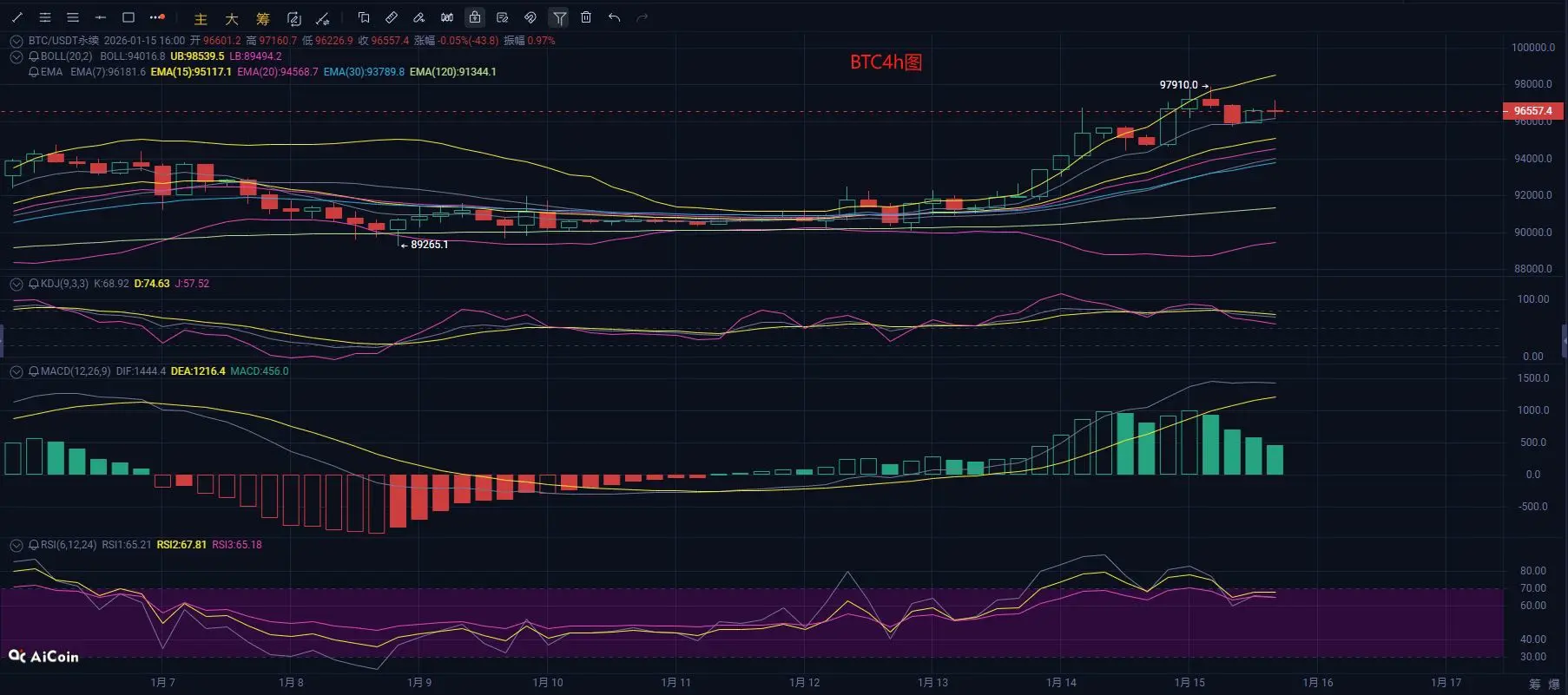
Task: Select the ruler measurement tool
Action: (392, 17)
